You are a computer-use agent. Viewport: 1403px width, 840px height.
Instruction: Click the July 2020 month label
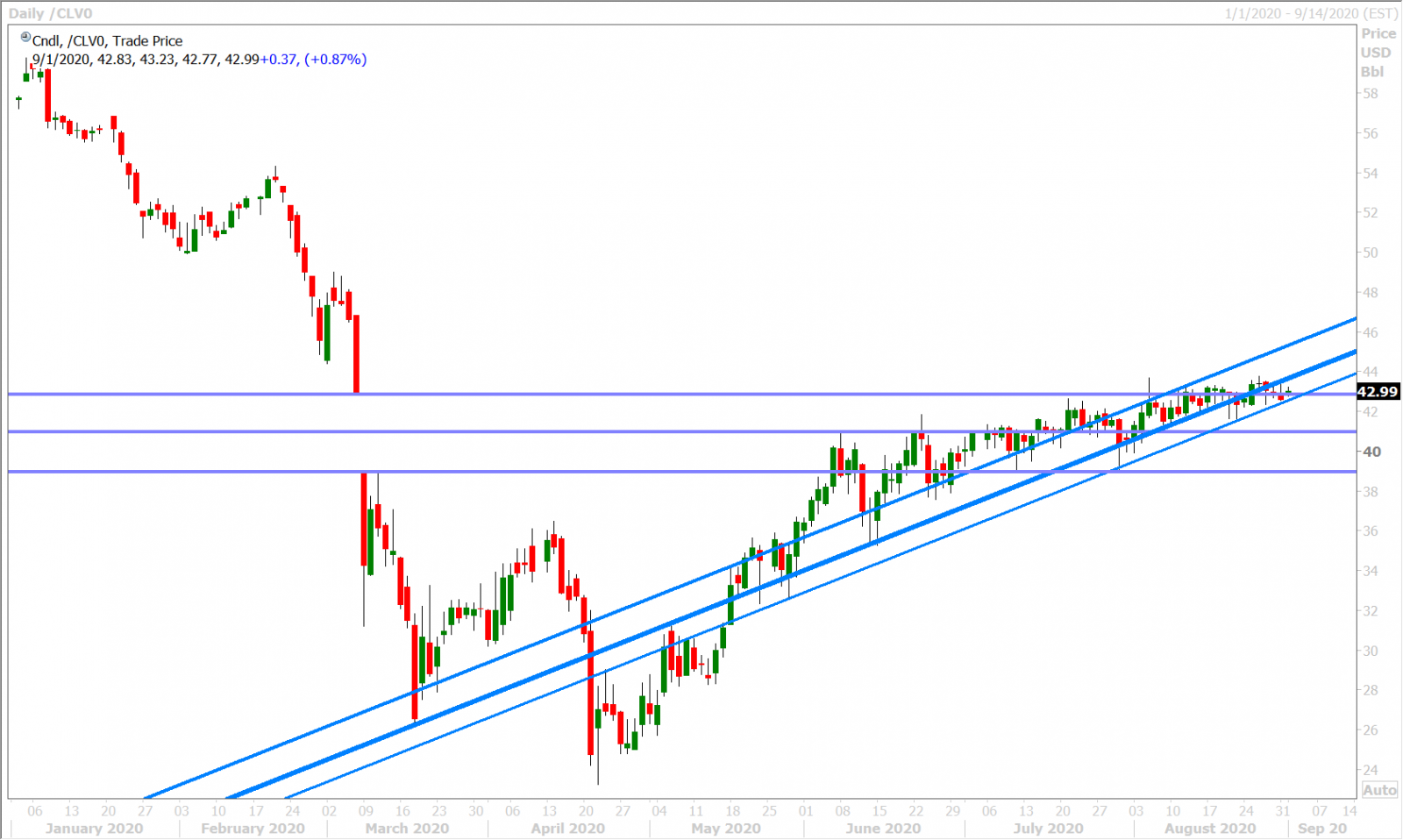click(1048, 828)
